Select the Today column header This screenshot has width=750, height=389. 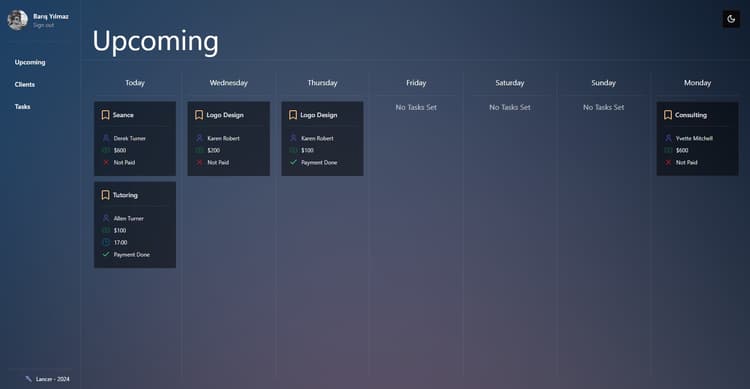pos(135,83)
